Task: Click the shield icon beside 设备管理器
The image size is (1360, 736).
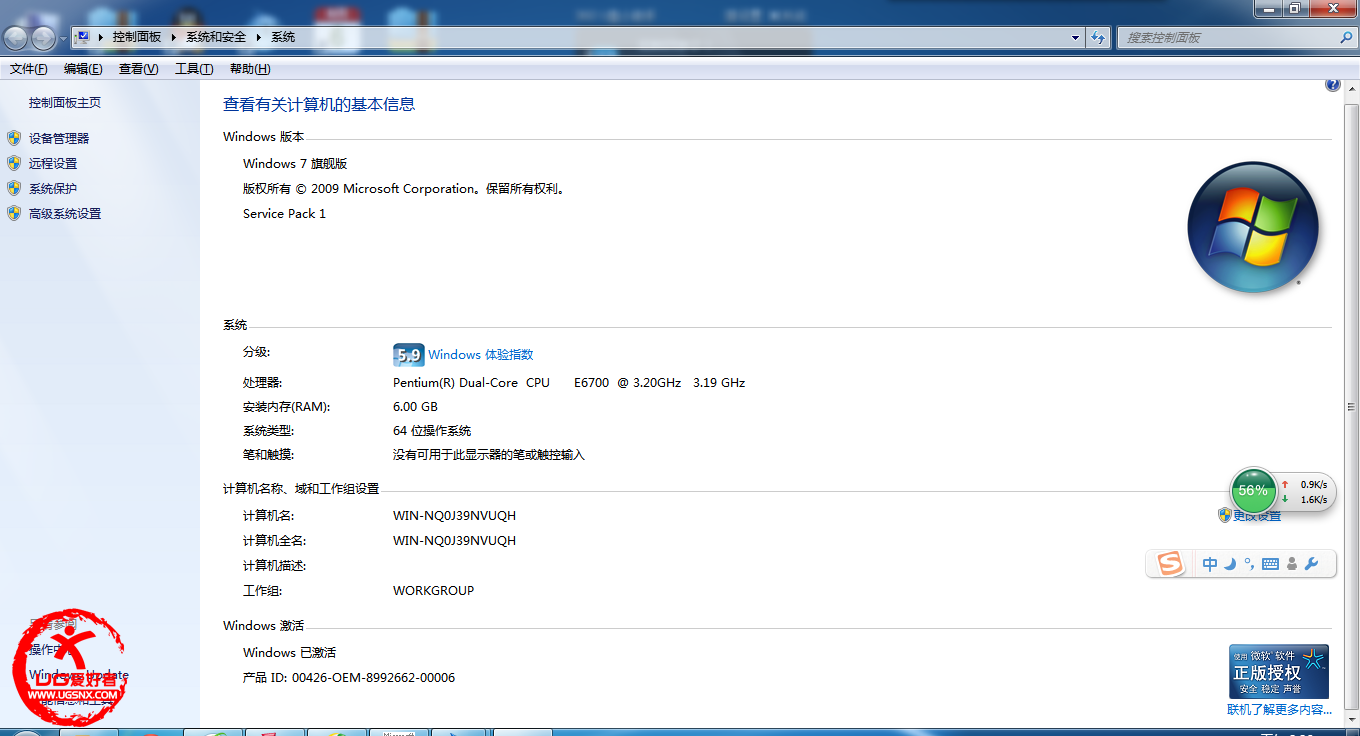Action: [13, 138]
